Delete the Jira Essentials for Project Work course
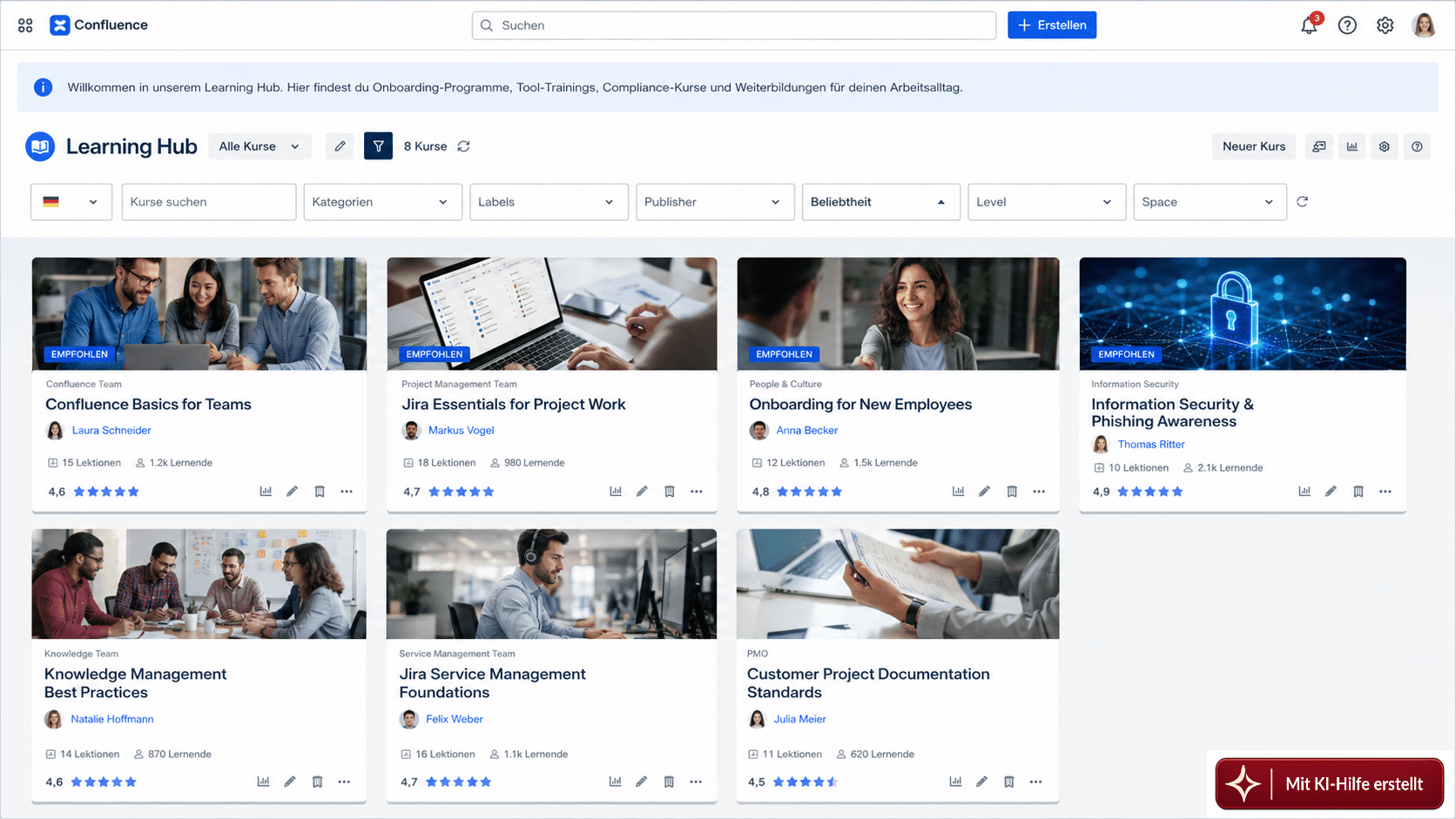 click(x=670, y=492)
